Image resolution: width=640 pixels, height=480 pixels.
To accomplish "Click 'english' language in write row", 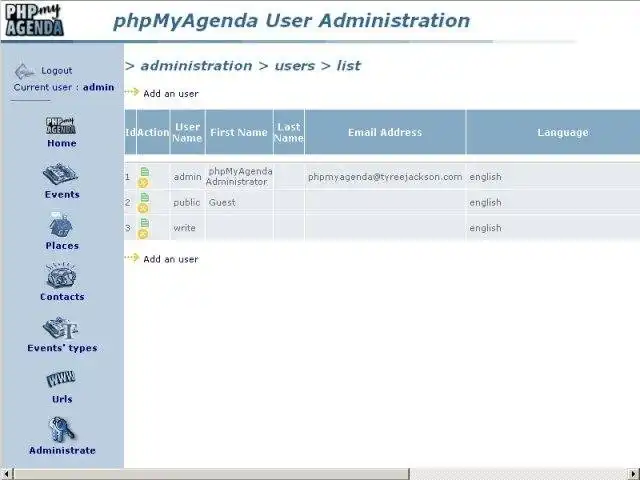I will 485,228.
